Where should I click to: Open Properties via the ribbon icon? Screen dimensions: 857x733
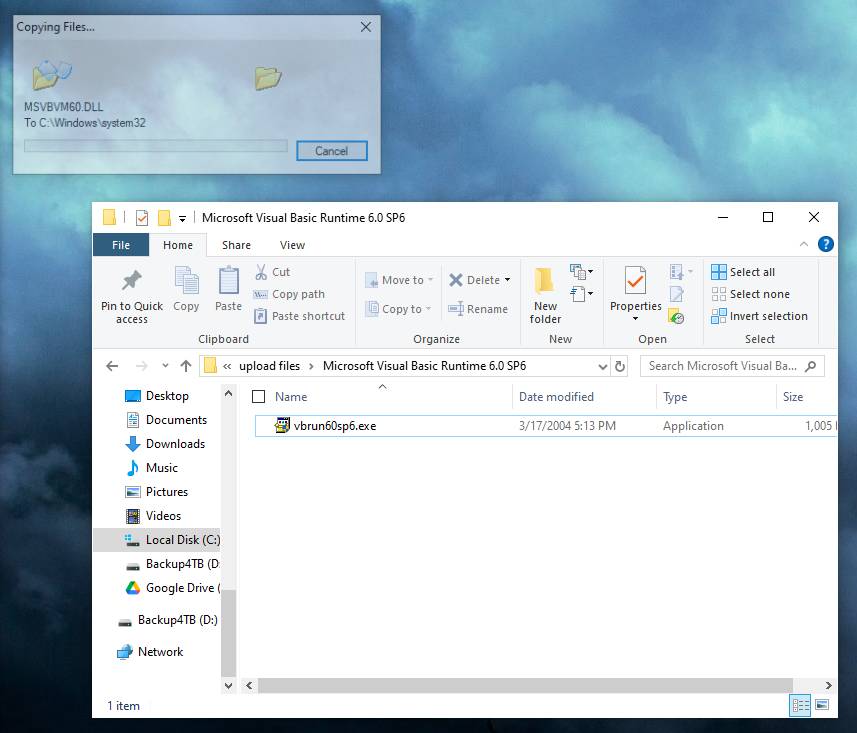point(635,280)
